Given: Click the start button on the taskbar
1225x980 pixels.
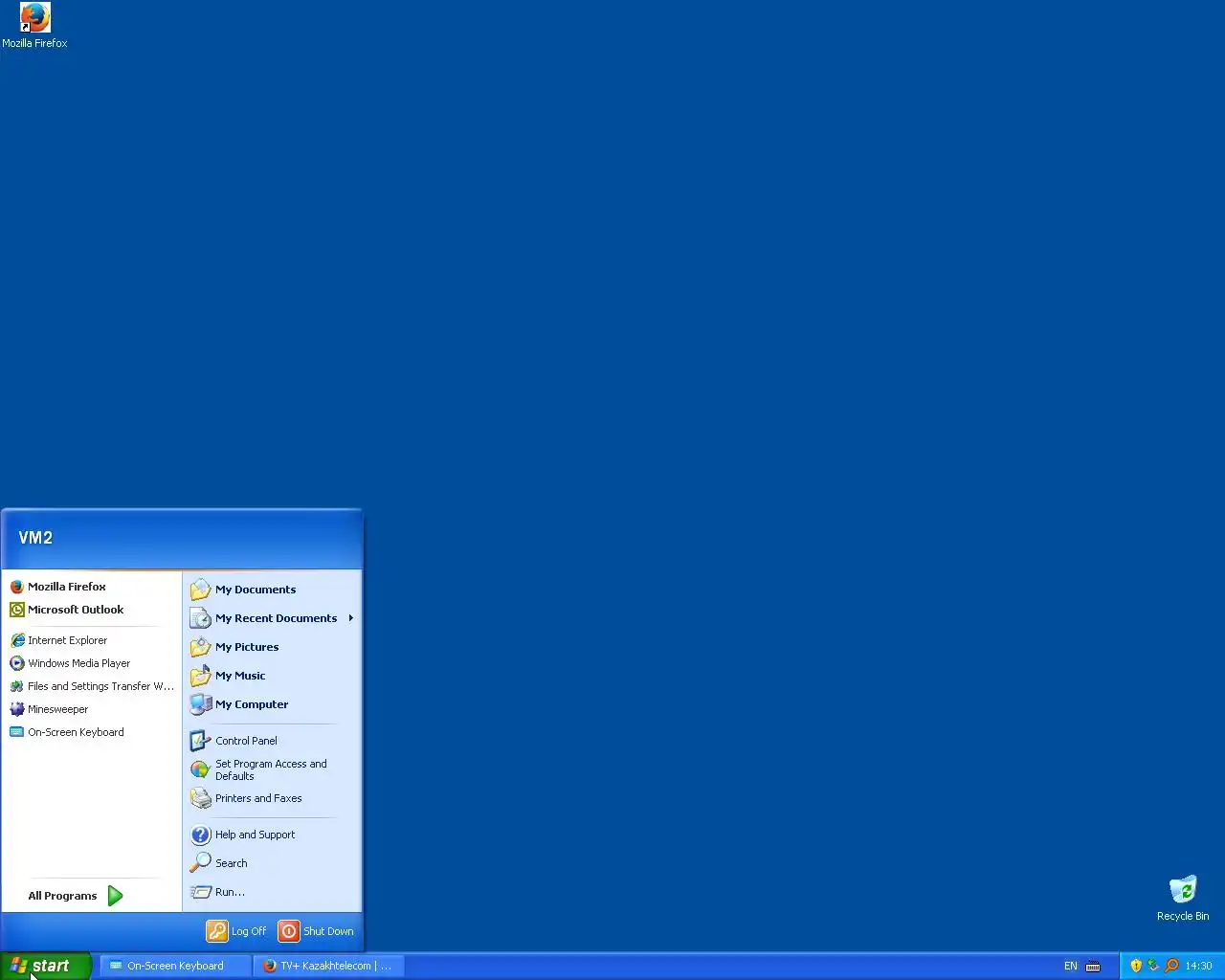Looking at the screenshot, I should pyautogui.click(x=45, y=966).
